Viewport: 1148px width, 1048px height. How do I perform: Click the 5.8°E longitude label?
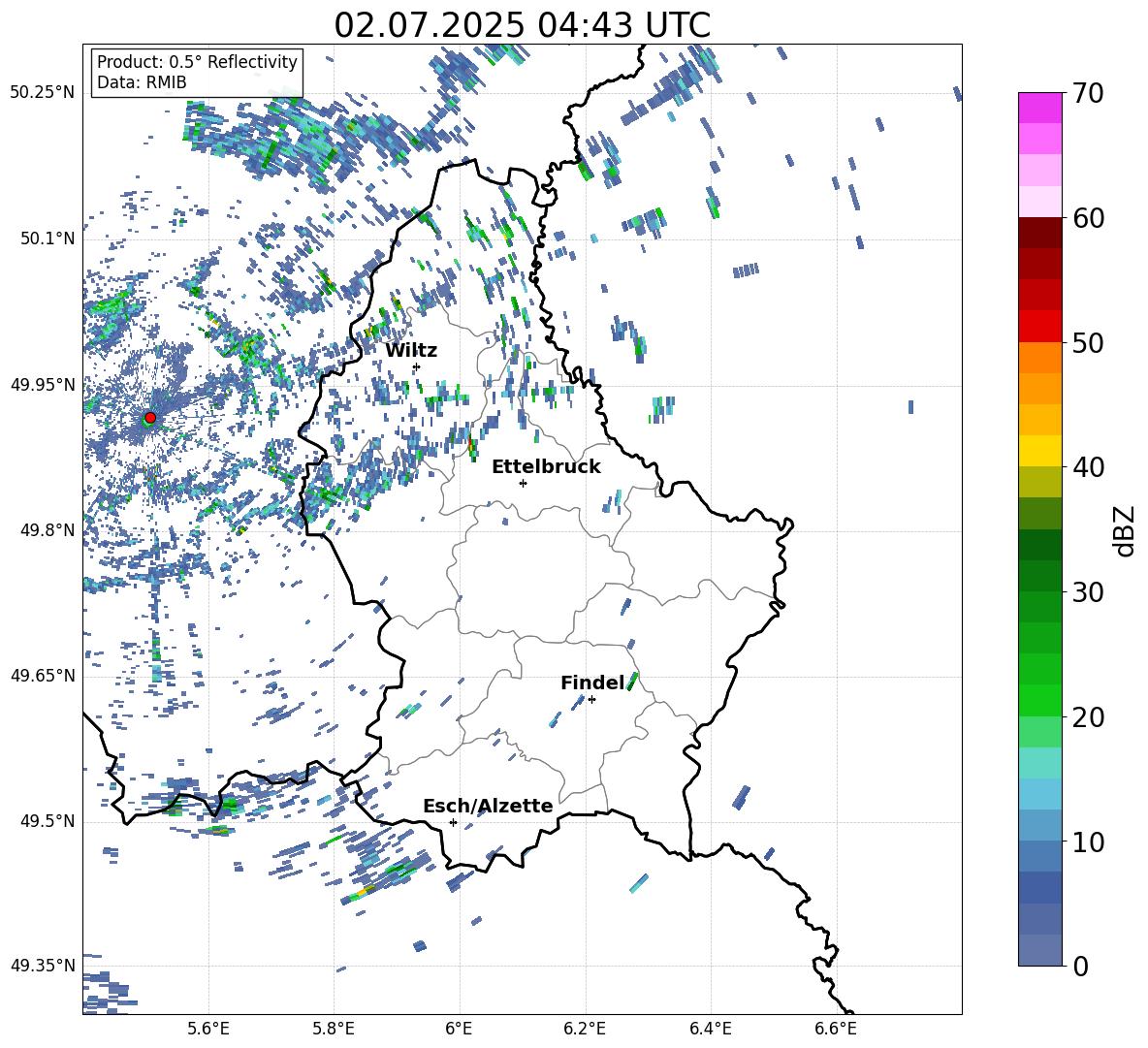click(334, 1029)
